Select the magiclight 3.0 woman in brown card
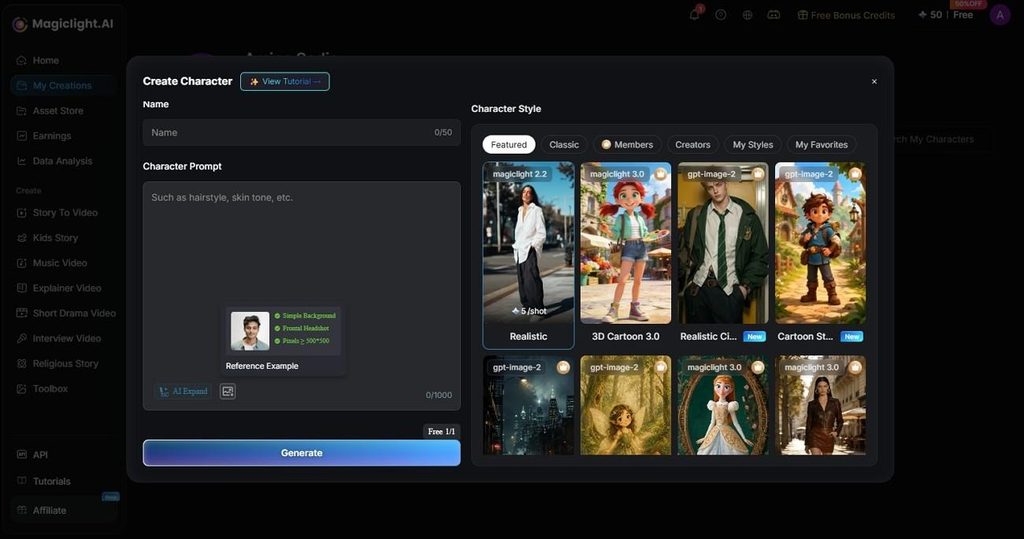The width and height of the screenshot is (1024, 539). 820,405
